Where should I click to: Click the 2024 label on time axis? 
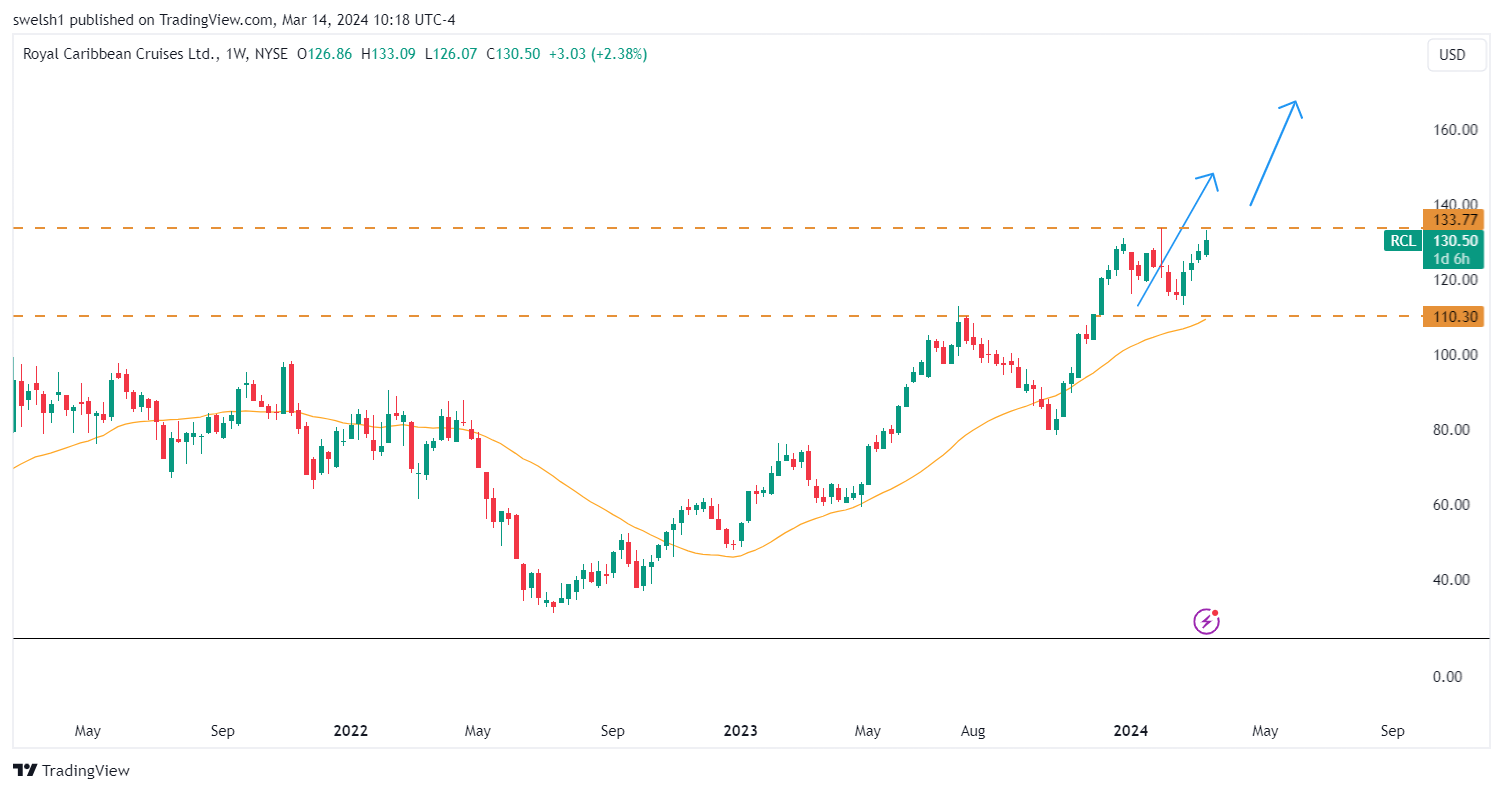click(1131, 731)
